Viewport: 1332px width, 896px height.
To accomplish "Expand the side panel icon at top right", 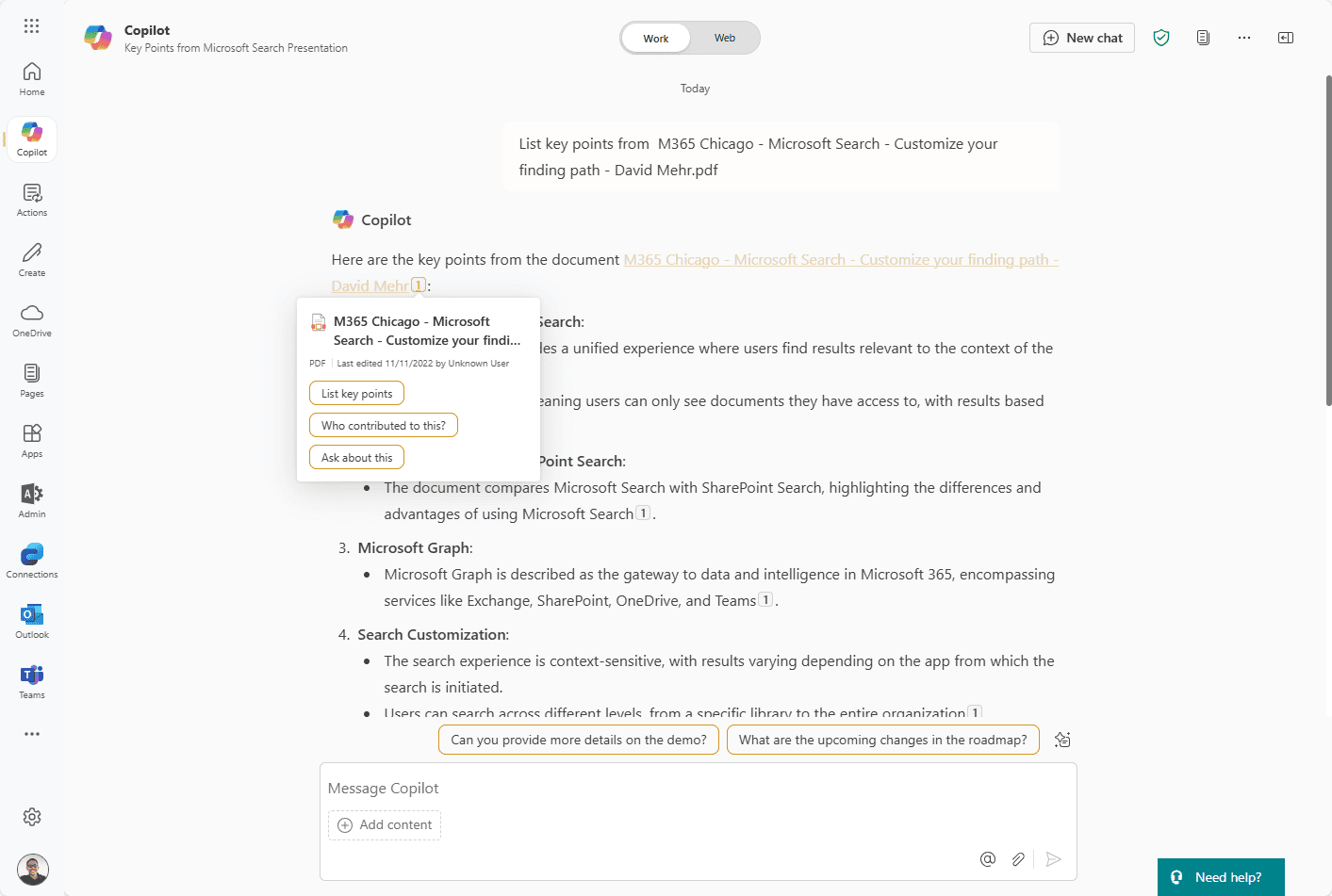I will pos(1286,38).
